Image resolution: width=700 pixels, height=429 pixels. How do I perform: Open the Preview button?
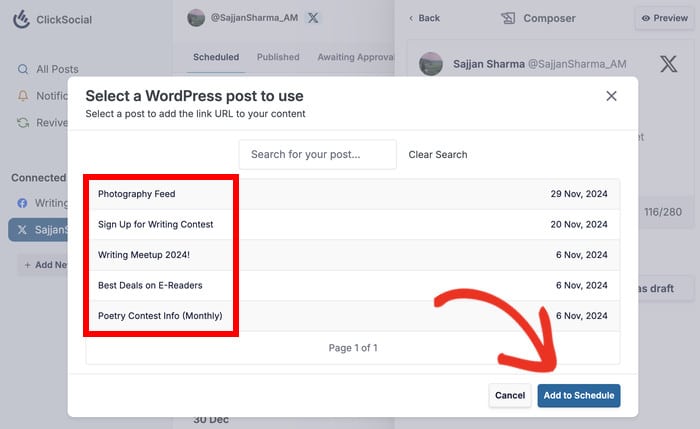[x=664, y=18]
